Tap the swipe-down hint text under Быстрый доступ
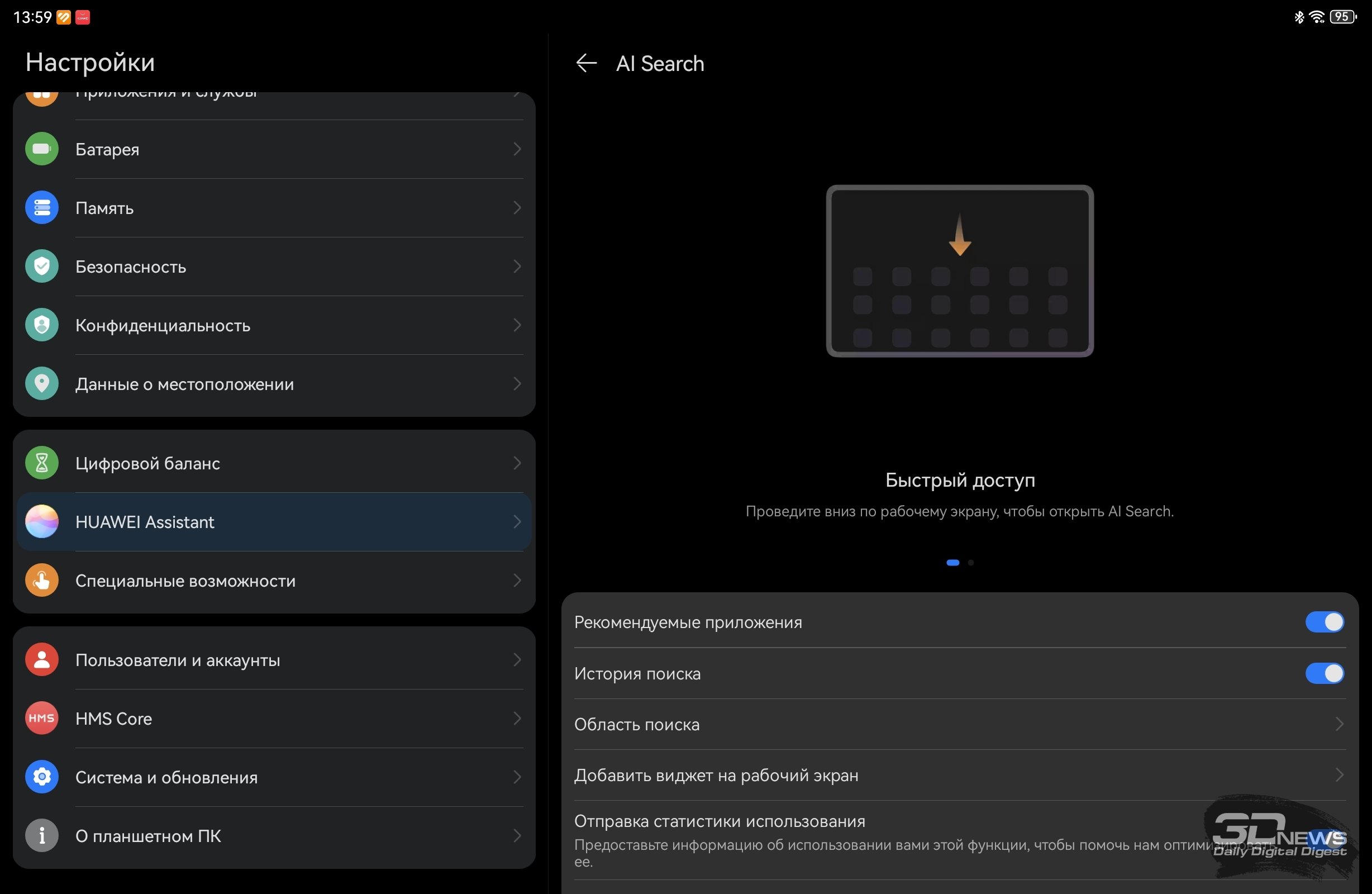 click(x=959, y=512)
